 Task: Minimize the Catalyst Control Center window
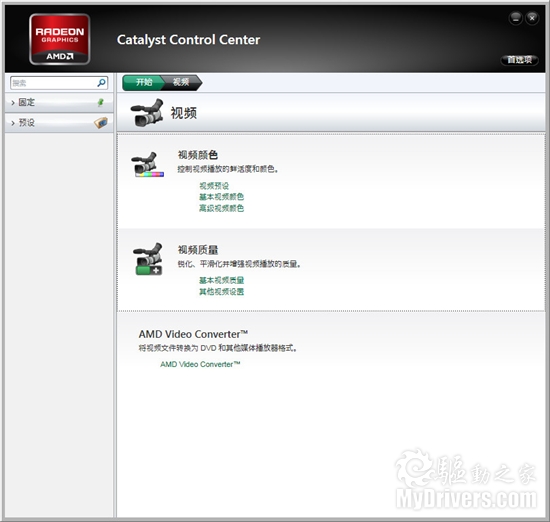[516, 18]
